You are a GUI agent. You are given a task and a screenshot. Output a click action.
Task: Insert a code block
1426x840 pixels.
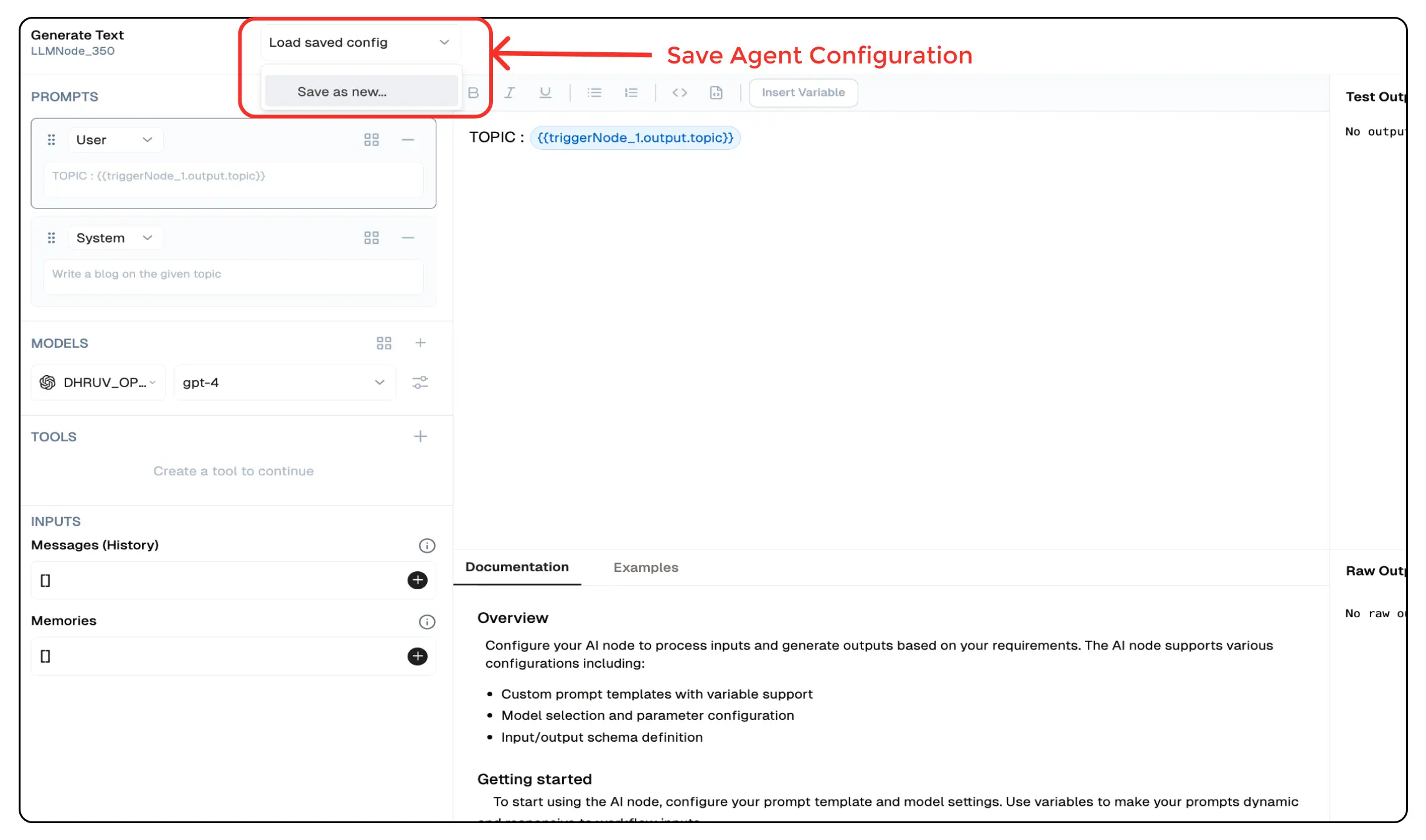tap(716, 92)
